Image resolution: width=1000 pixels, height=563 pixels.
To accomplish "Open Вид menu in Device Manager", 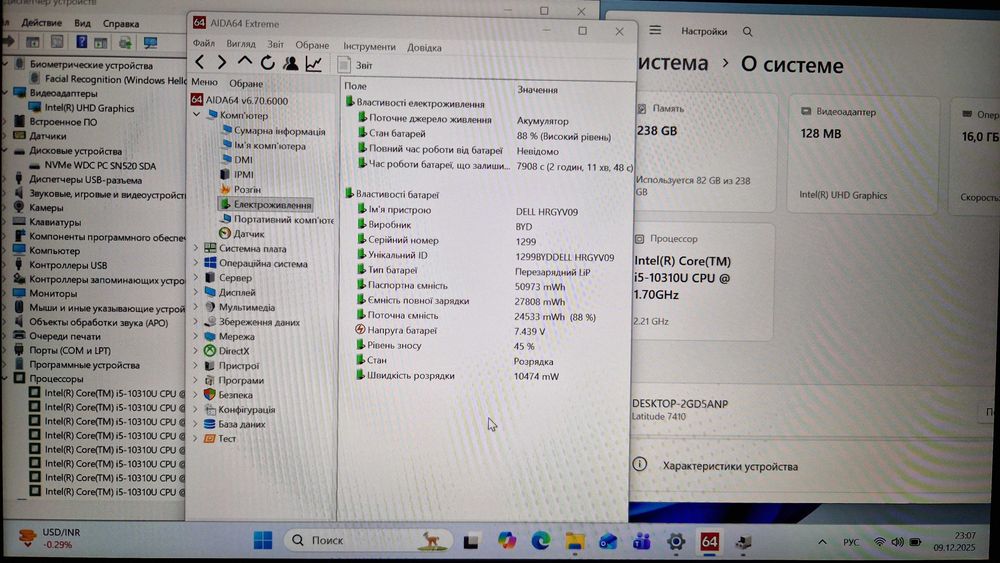I will (82, 23).
